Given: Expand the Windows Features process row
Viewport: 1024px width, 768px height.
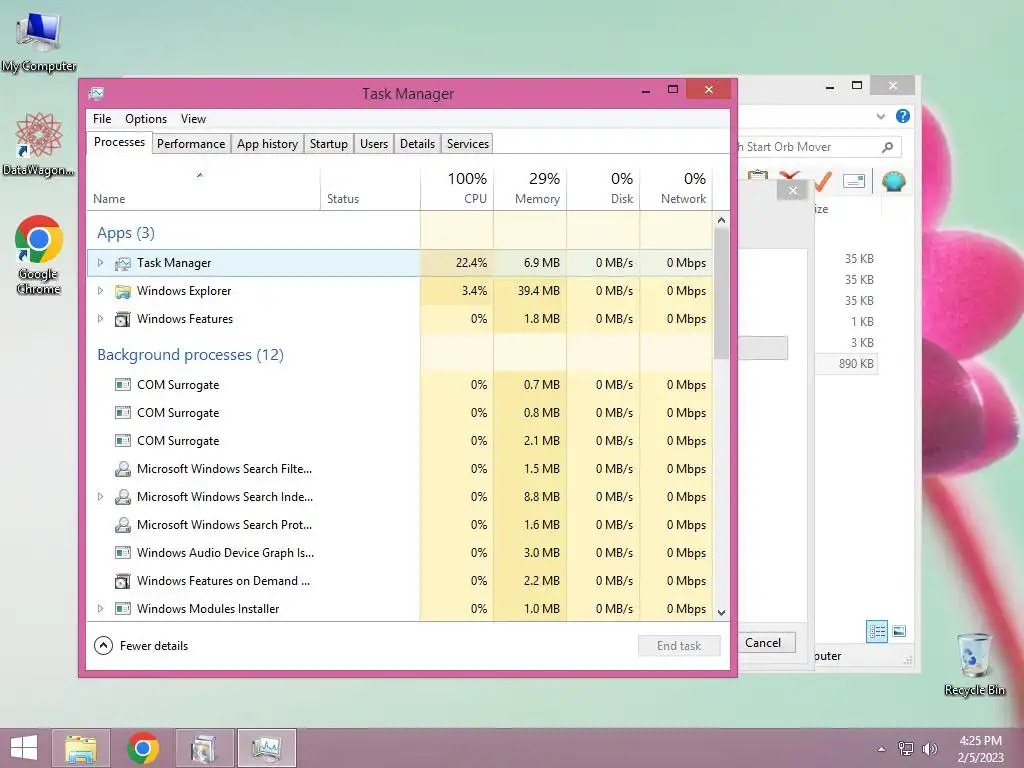Looking at the screenshot, I should tap(100, 319).
